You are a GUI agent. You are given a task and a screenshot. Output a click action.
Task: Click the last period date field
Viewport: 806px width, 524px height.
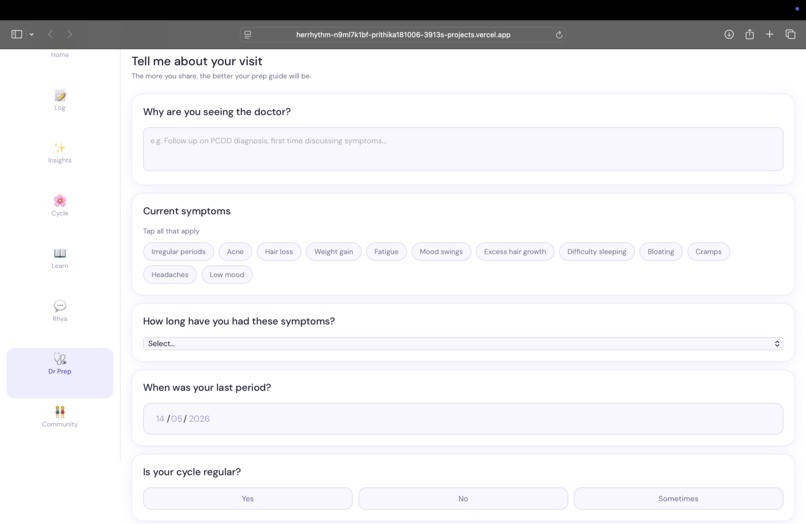pos(463,419)
